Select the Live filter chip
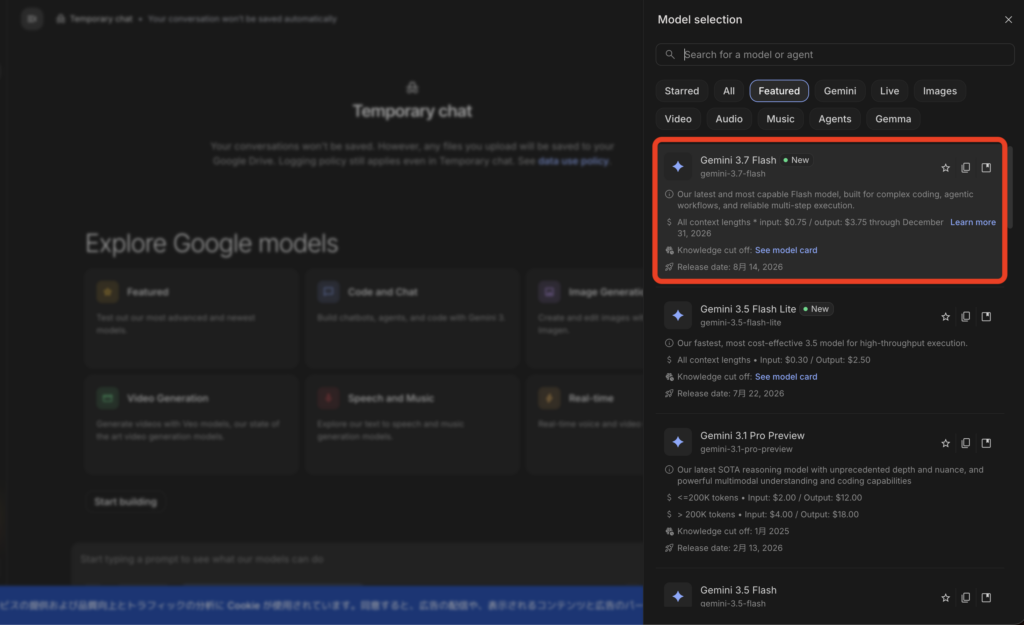 pos(889,91)
